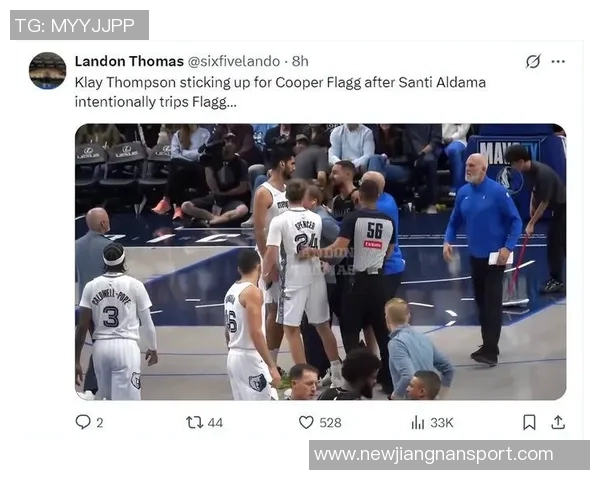Viewport: 600px width, 480px height.
Task: Like the tweet with heart icon
Action: (x=306, y=423)
